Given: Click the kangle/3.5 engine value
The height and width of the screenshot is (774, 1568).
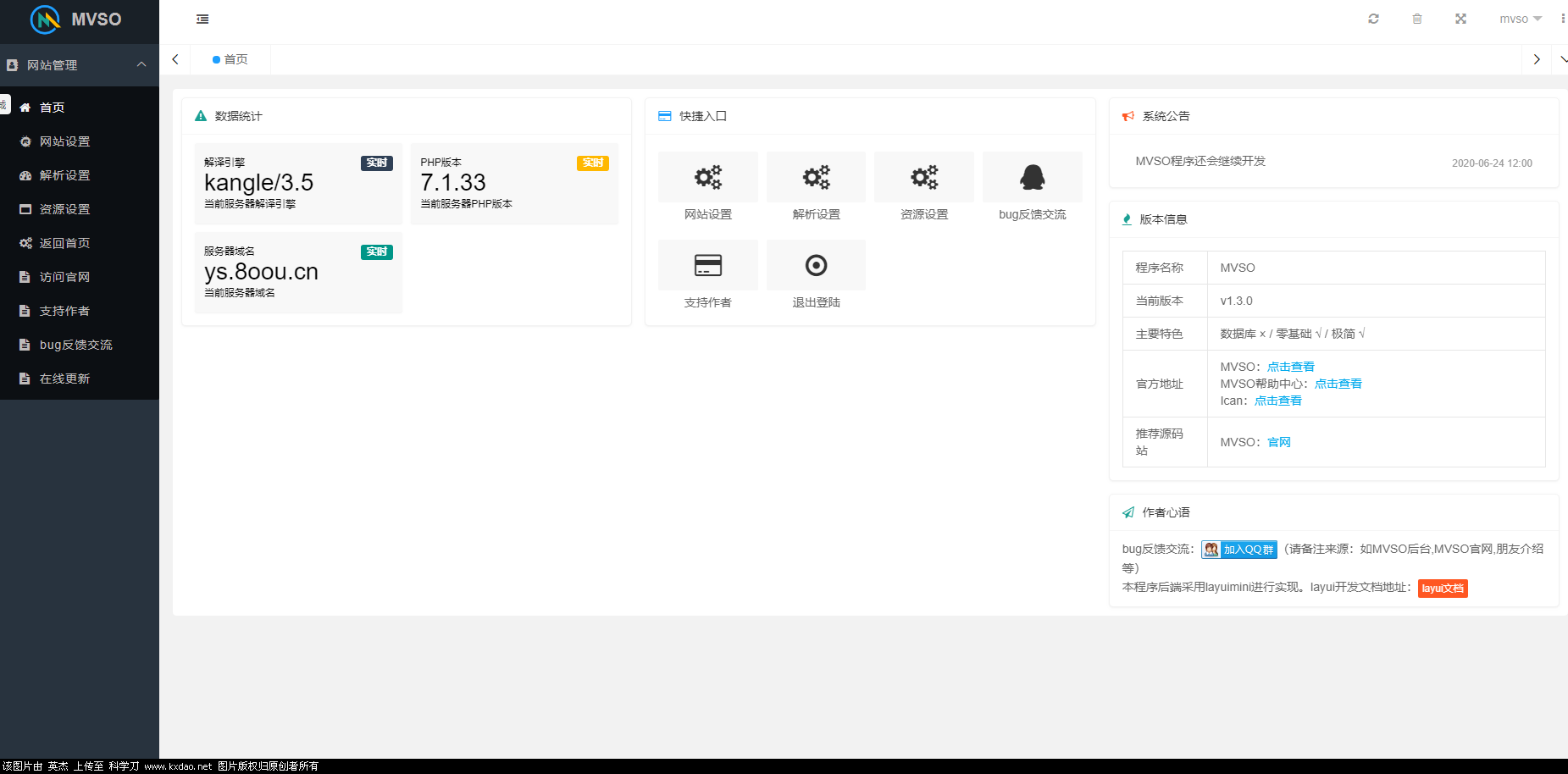Looking at the screenshot, I should pos(258,182).
